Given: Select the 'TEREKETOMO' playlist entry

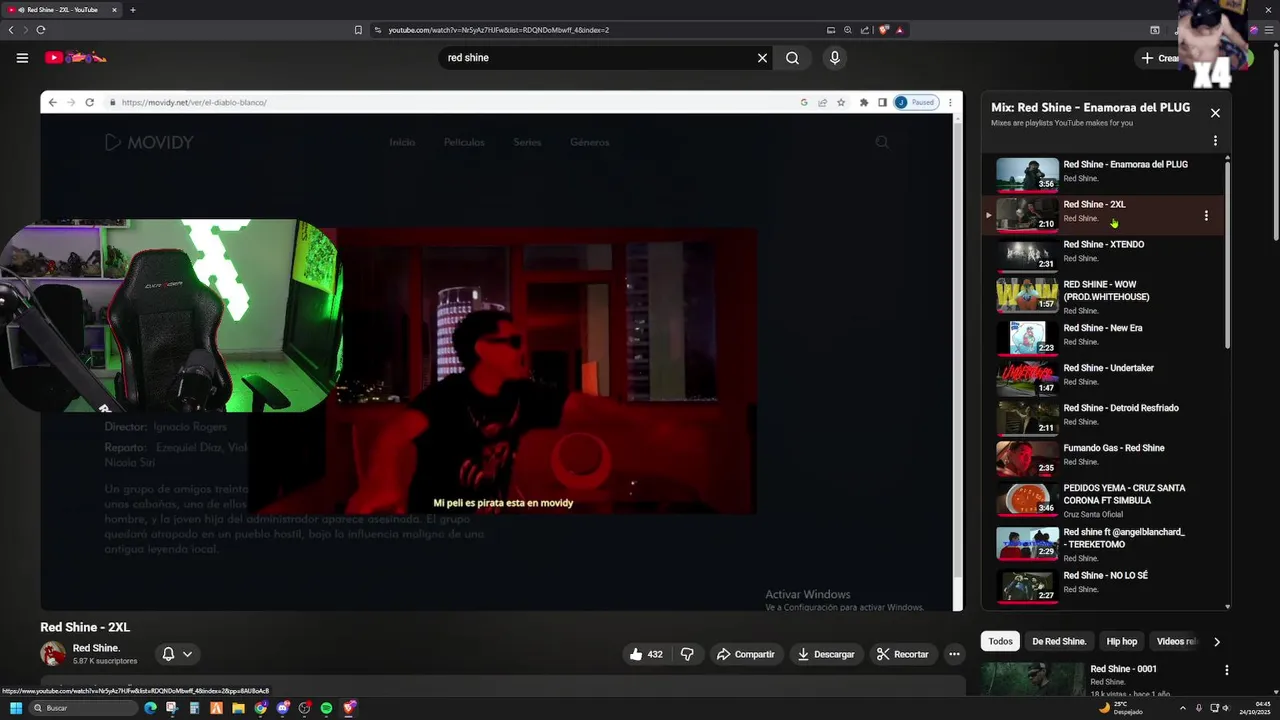Looking at the screenshot, I should [x=1101, y=544].
